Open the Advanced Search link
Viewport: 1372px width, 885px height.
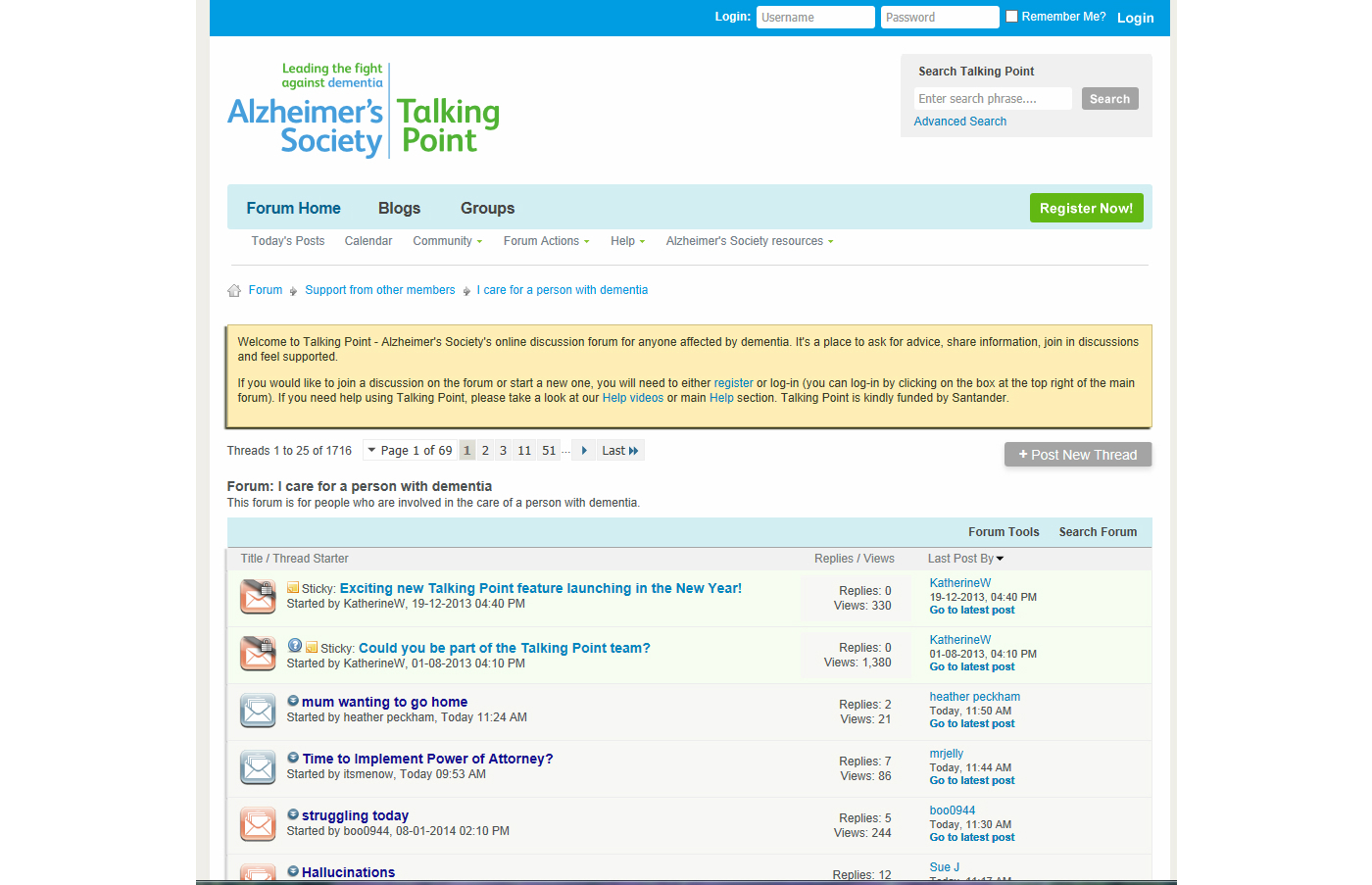[959, 122]
